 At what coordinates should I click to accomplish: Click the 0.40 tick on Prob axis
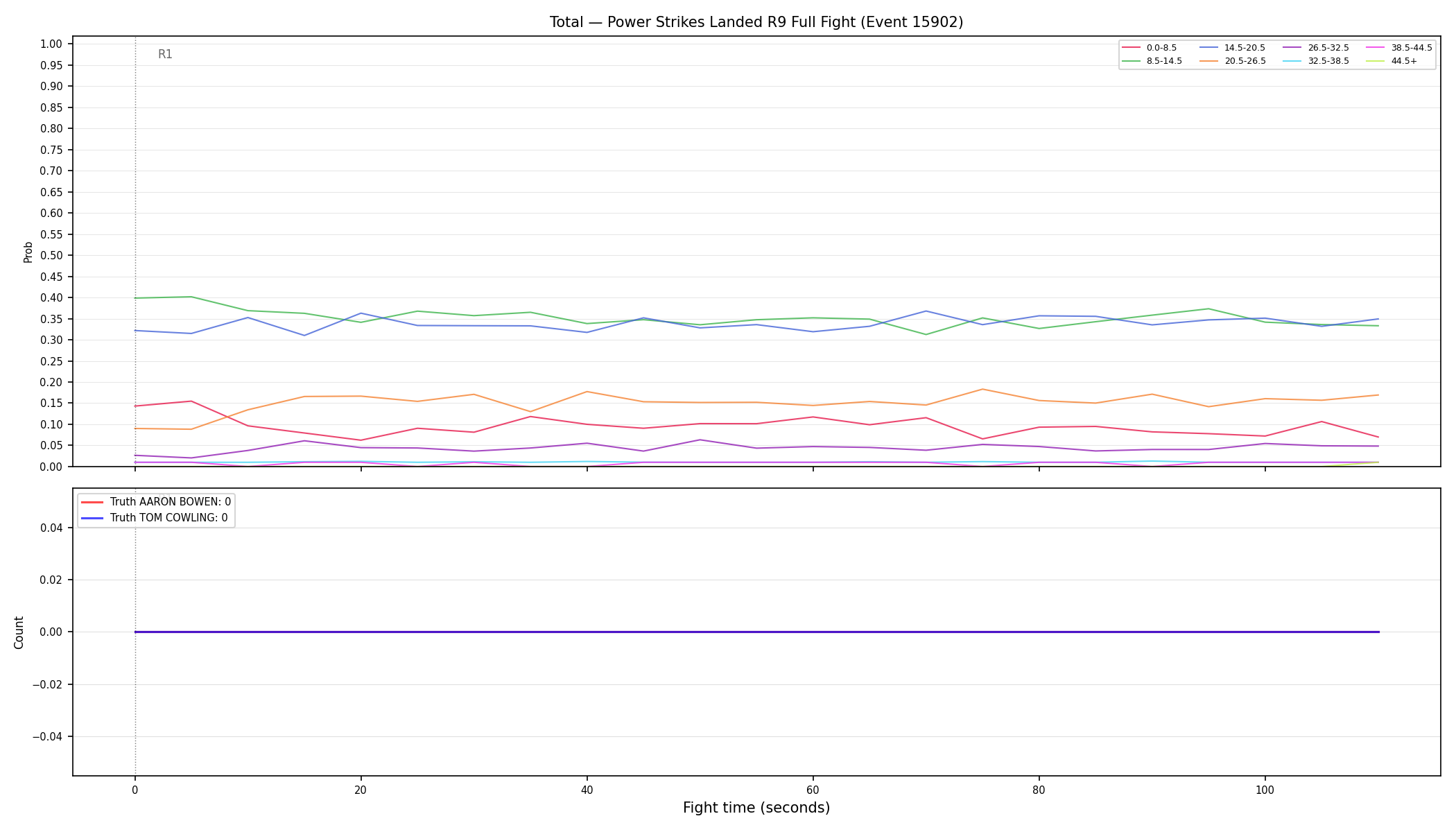tap(51, 298)
